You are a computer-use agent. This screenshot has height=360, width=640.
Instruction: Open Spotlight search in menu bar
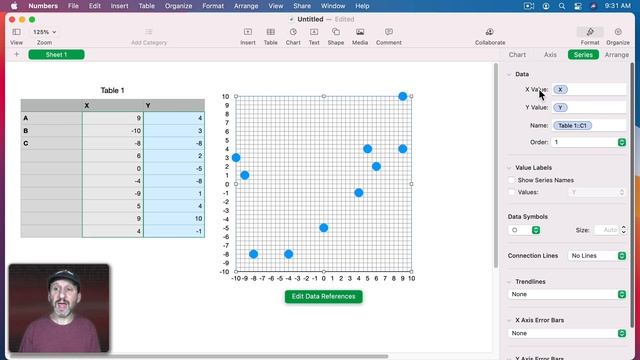pos(562,6)
